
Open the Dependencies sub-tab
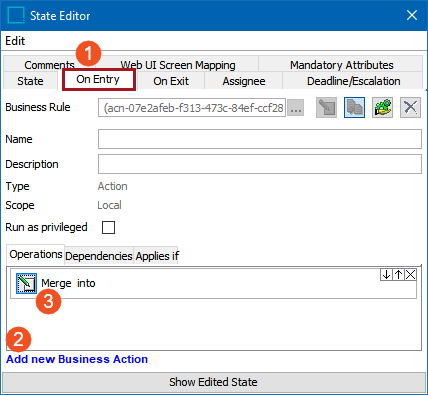(99, 256)
